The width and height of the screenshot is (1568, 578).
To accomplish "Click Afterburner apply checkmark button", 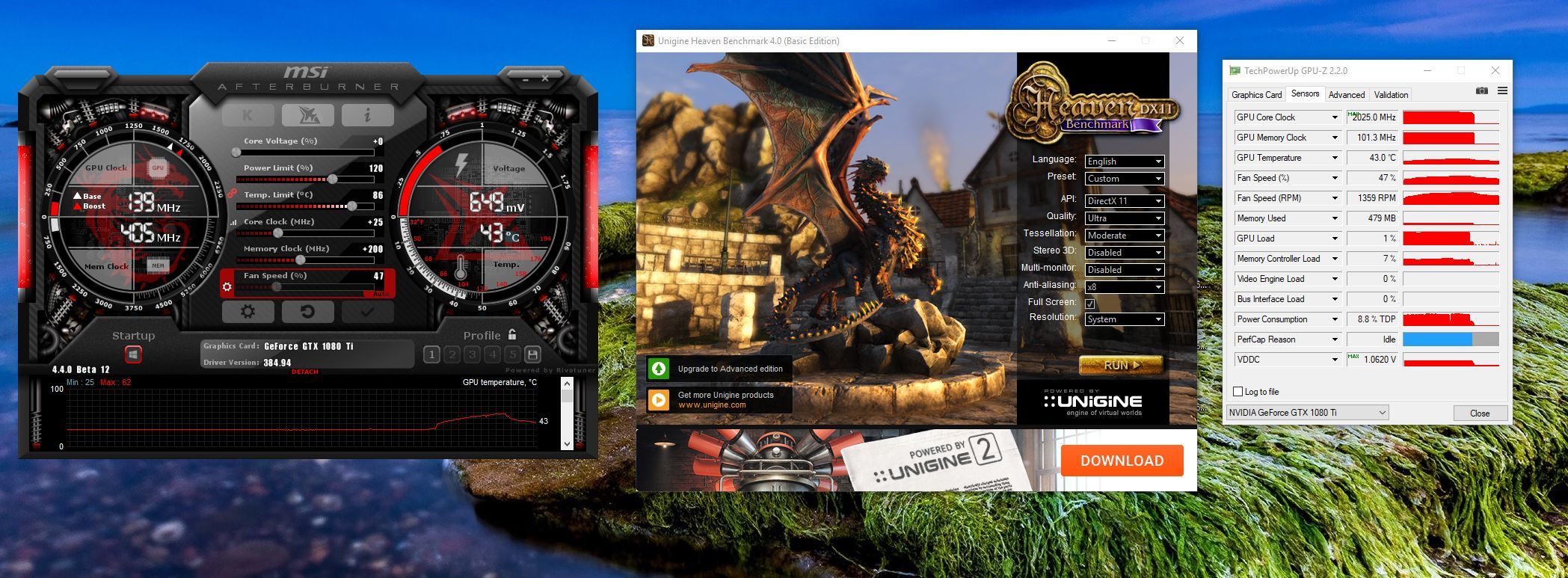I will coord(367,312).
